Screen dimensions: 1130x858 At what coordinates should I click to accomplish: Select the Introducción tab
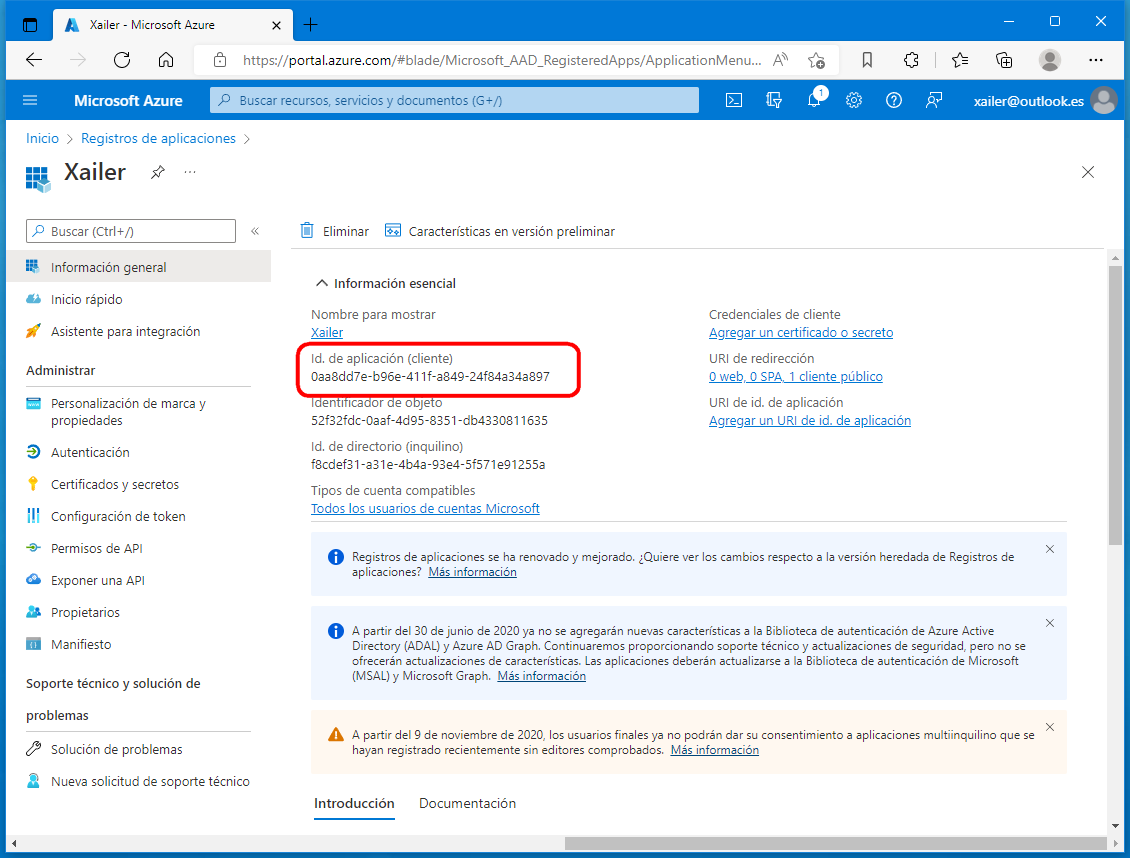(x=354, y=803)
